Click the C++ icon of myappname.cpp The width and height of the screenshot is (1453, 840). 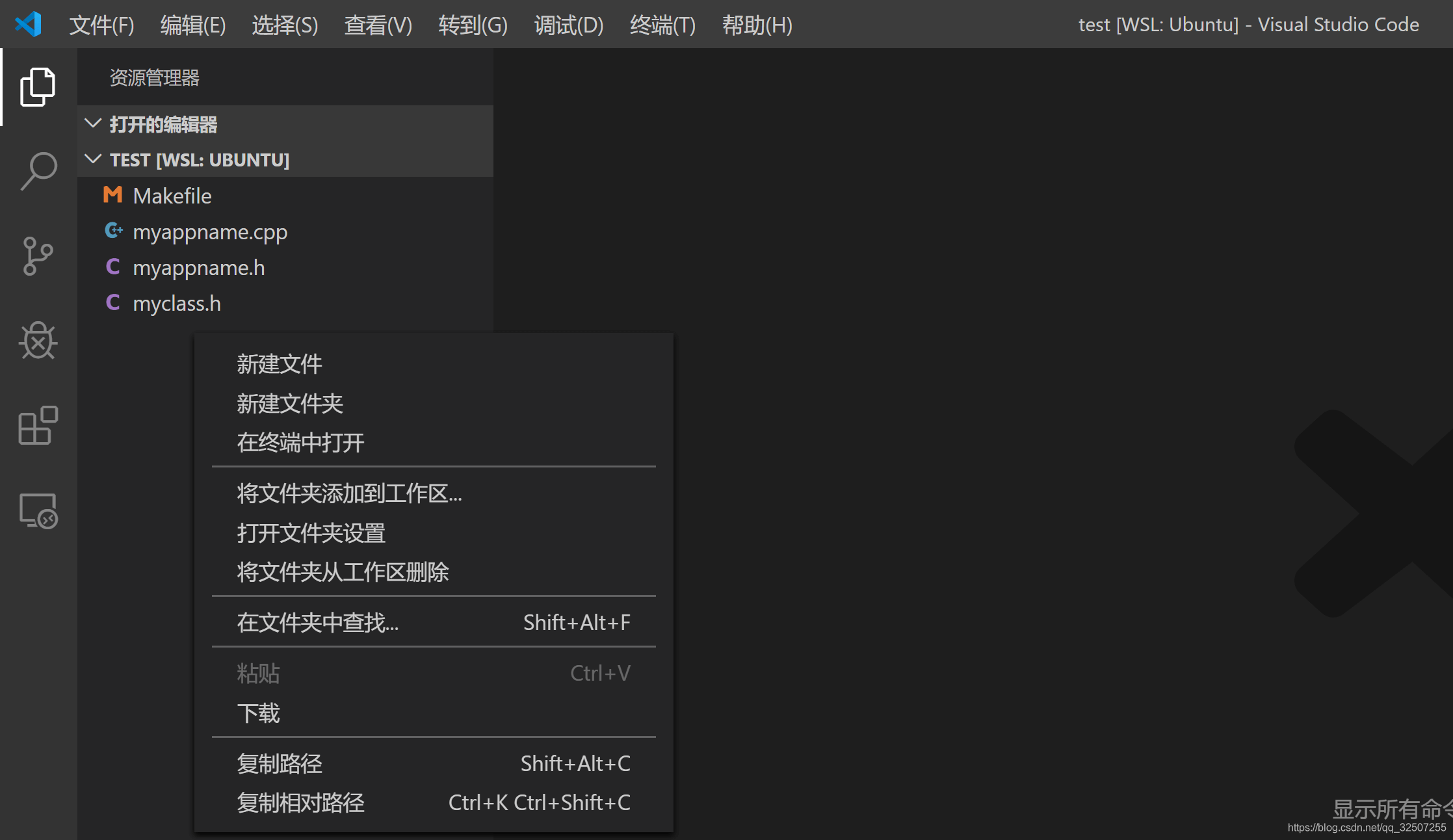[x=113, y=231]
